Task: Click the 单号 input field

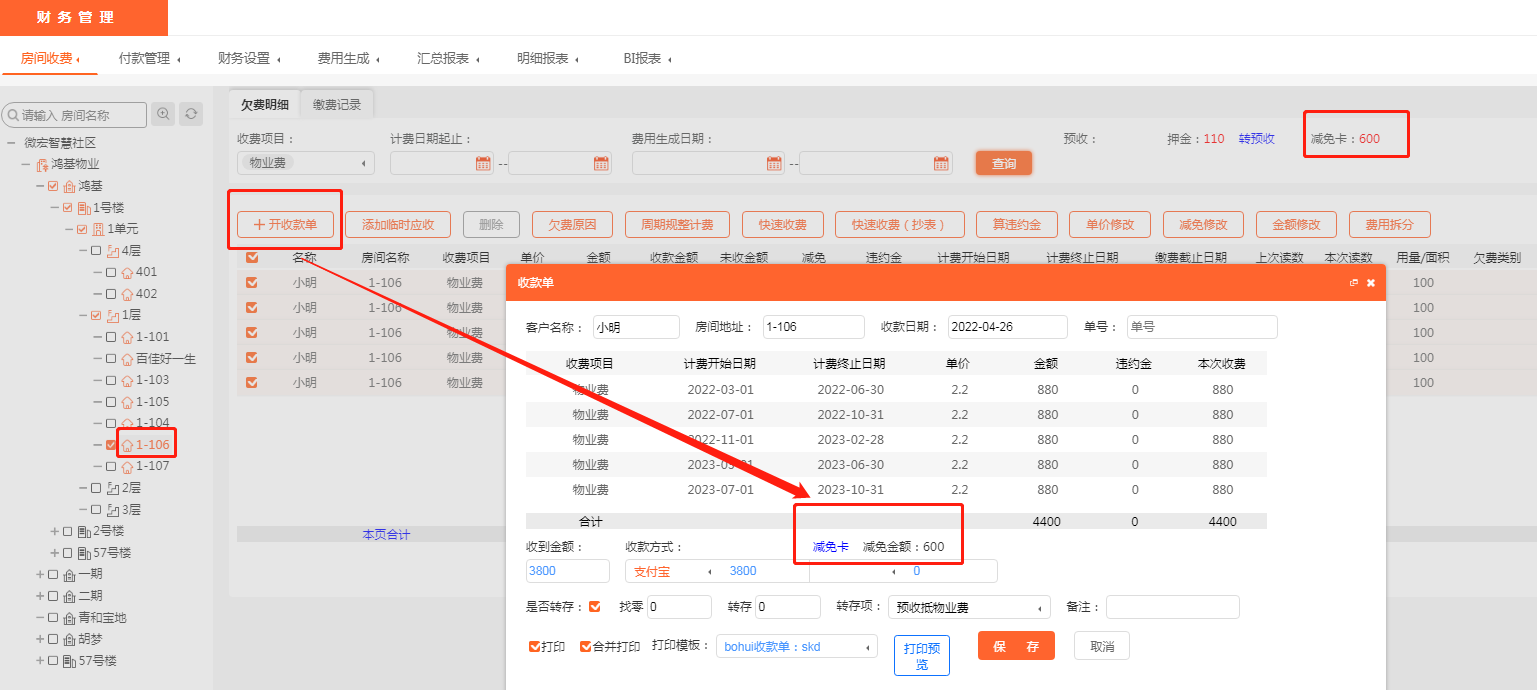Action: coord(1201,327)
